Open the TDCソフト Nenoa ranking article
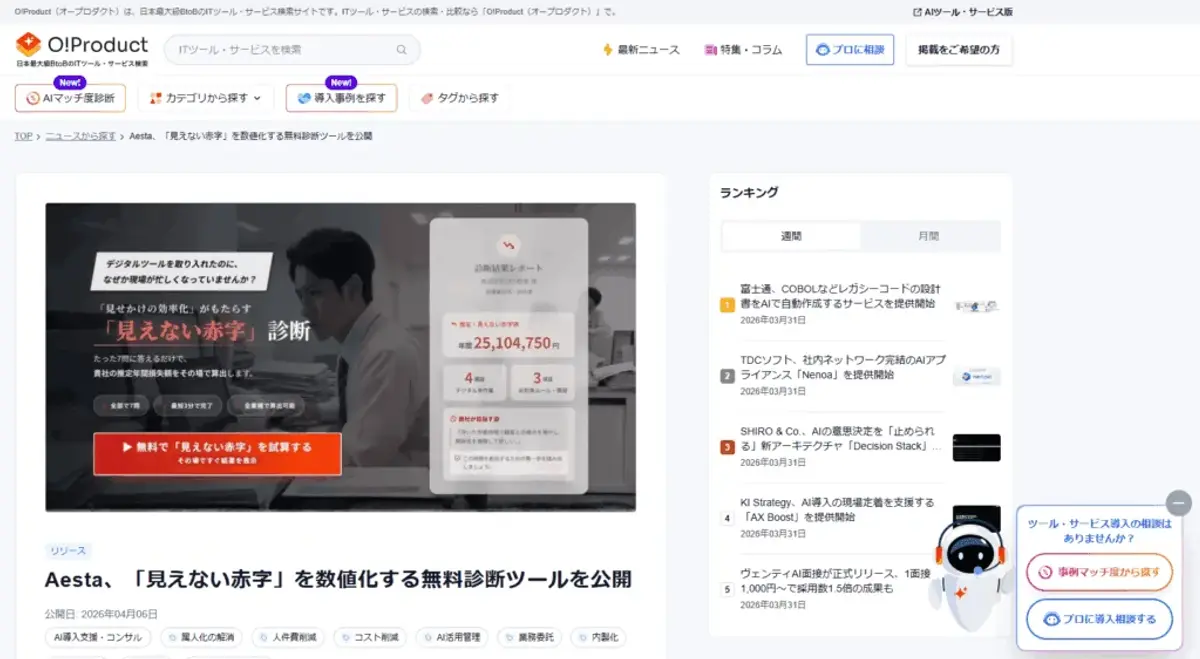Screen dimensions: 1200x659 coord(841,367)
